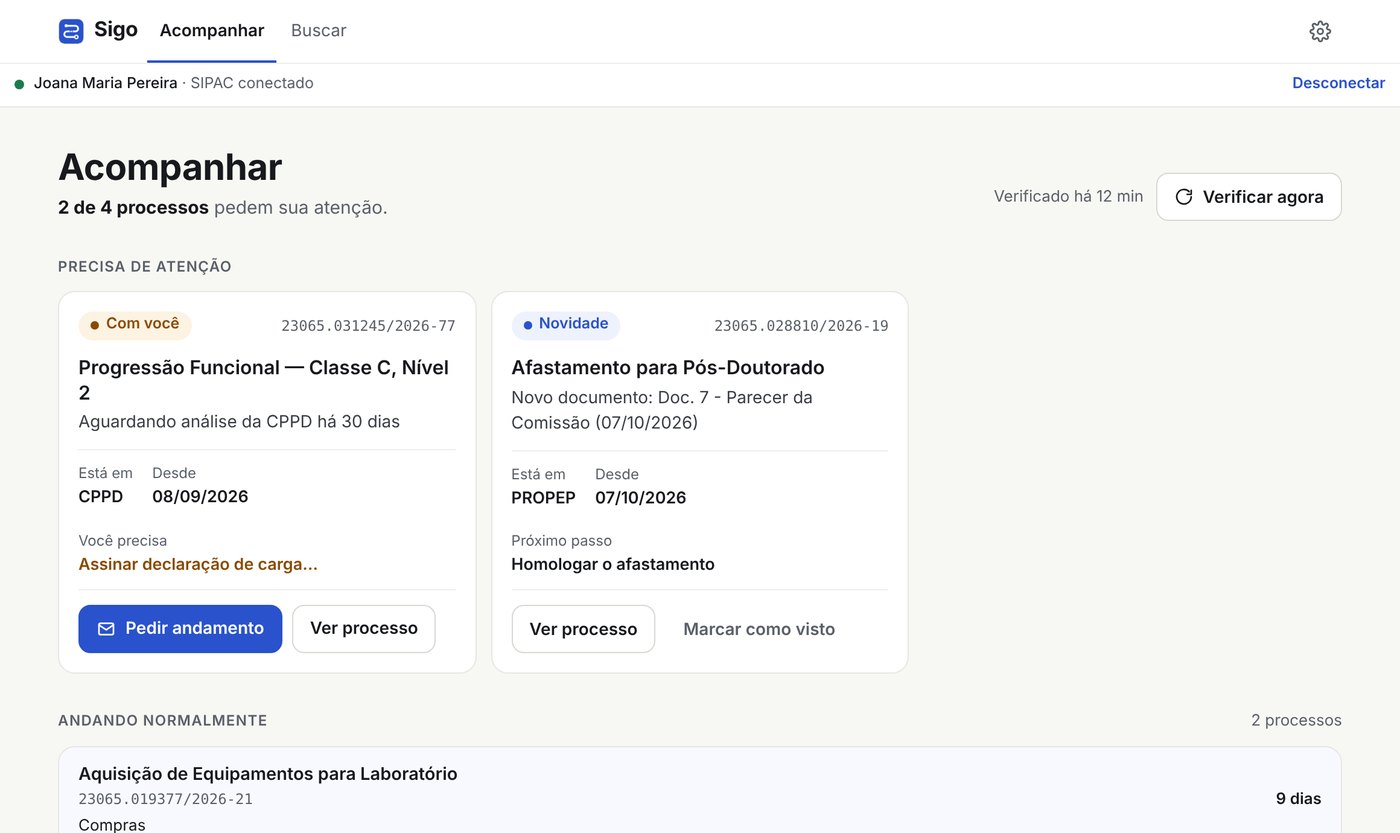Click the Verificar agora button

pyautogui.click(x=1249, y=197)
